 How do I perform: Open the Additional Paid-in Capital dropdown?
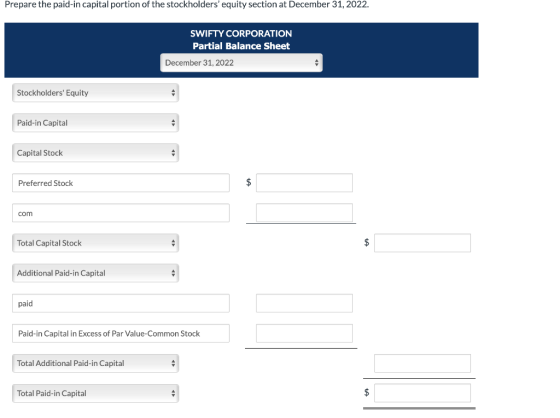95,273
